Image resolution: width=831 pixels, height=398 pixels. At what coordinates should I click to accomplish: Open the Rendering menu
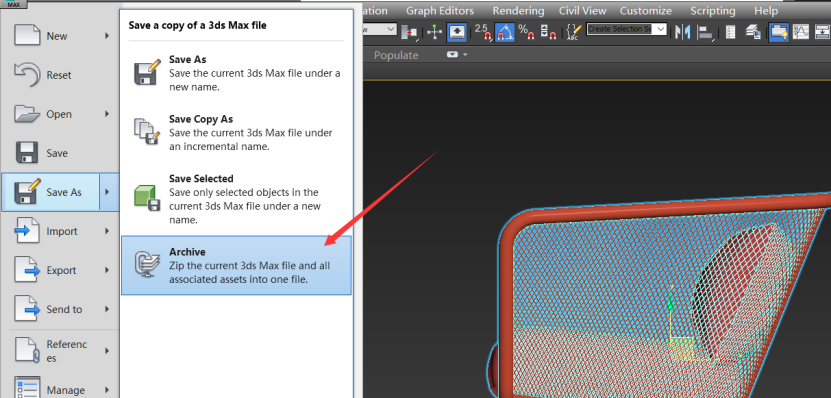pos(518,11)
